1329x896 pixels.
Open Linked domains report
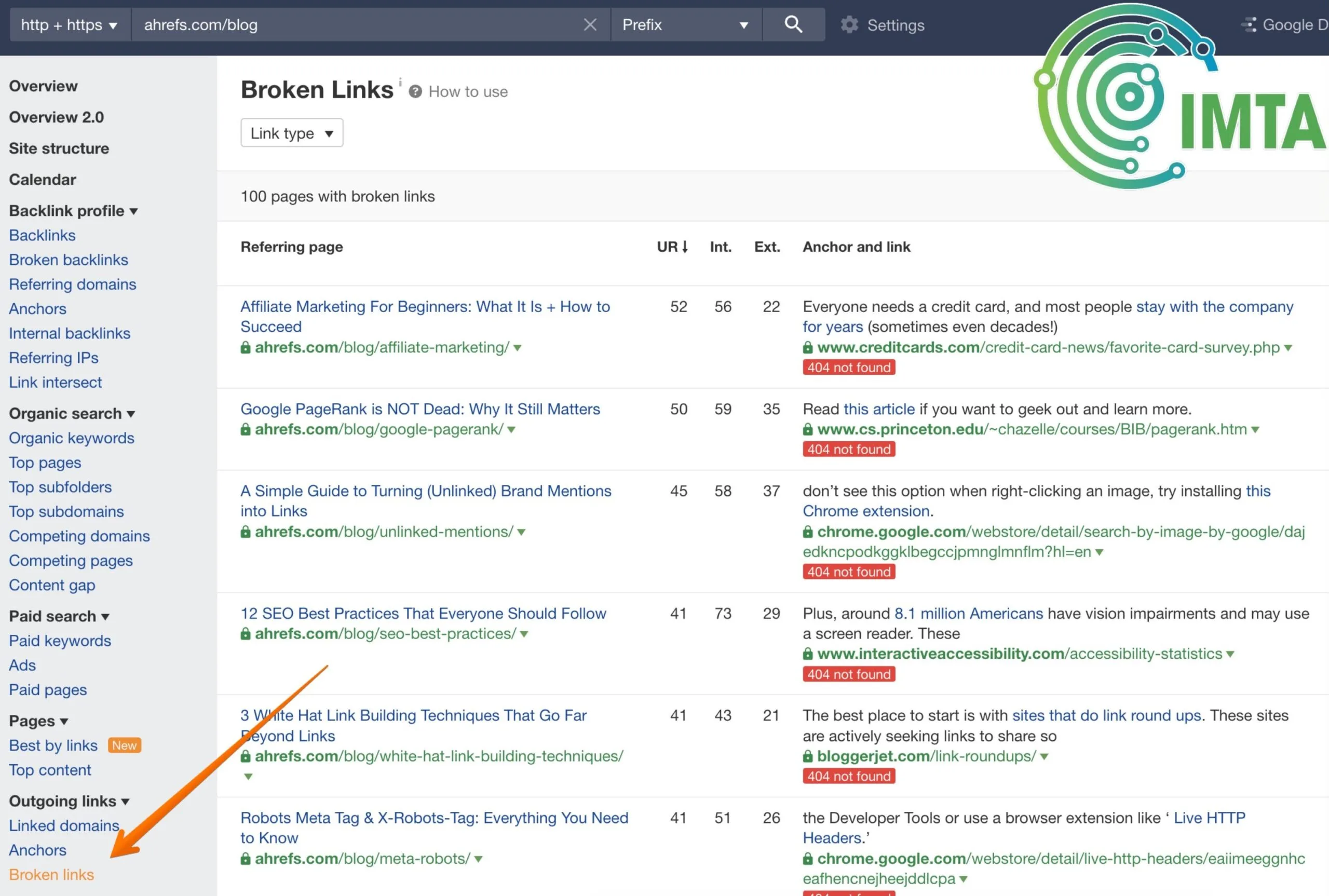point(64,826)
